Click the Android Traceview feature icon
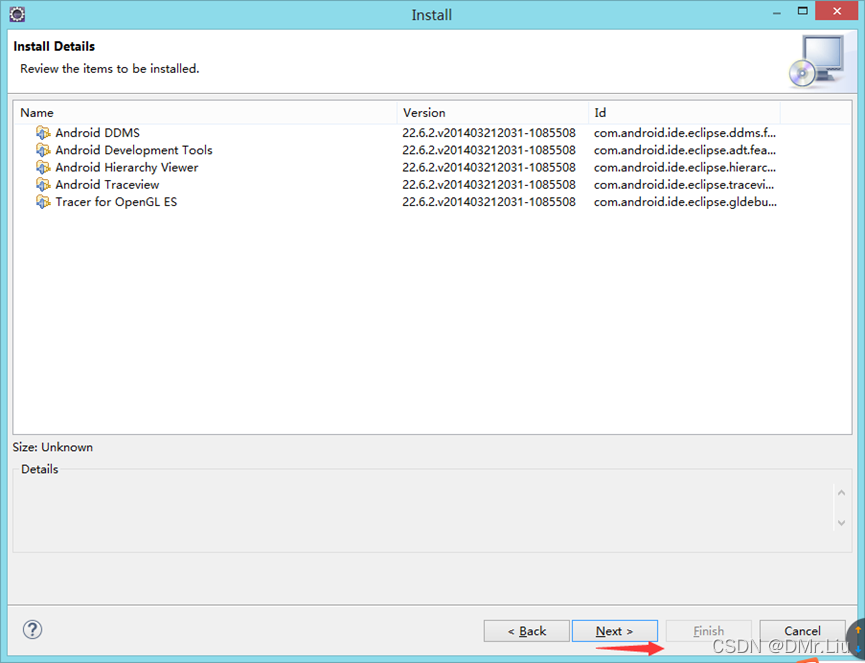865x663 pixels. coord(43,184)
